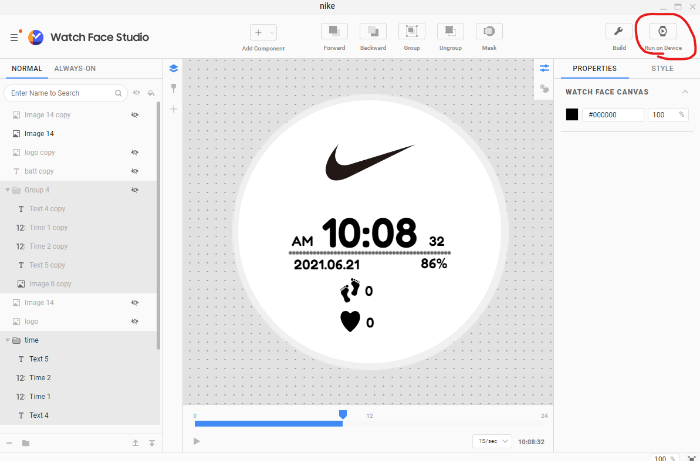Show the batt copy layer
This screenshot has height=461, width=700.
[134, 171]
